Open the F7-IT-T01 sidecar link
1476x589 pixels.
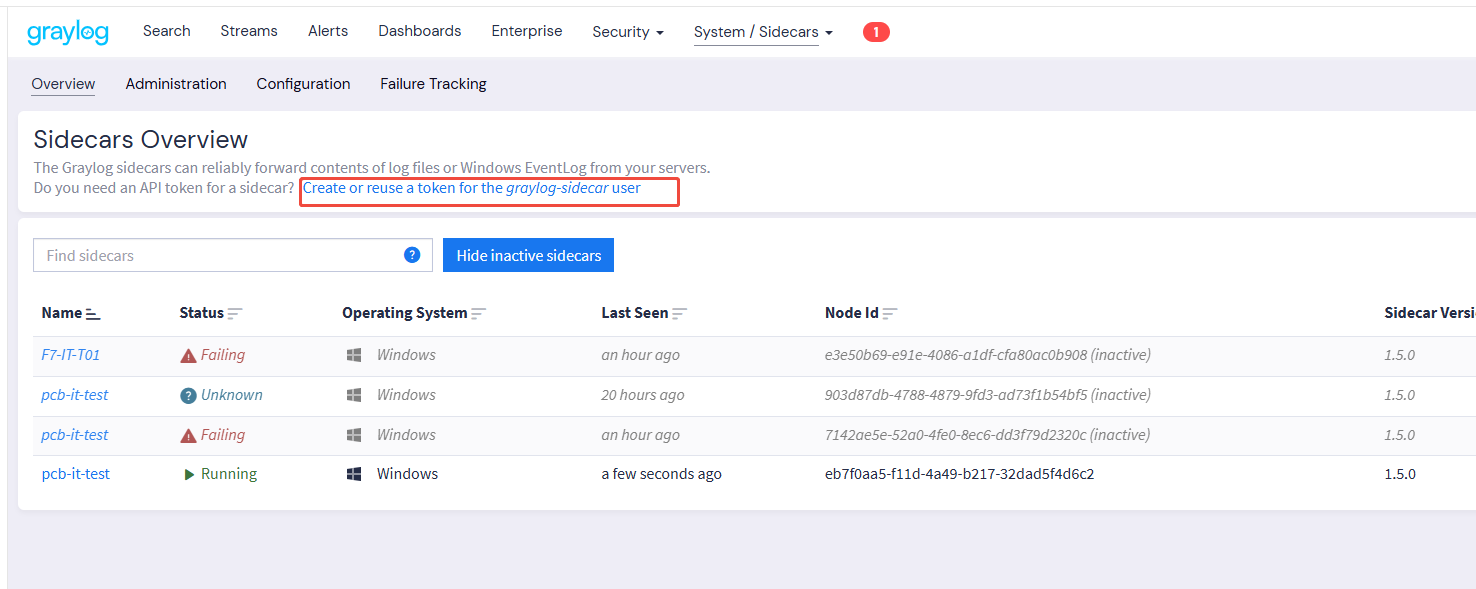coord(71,355)
